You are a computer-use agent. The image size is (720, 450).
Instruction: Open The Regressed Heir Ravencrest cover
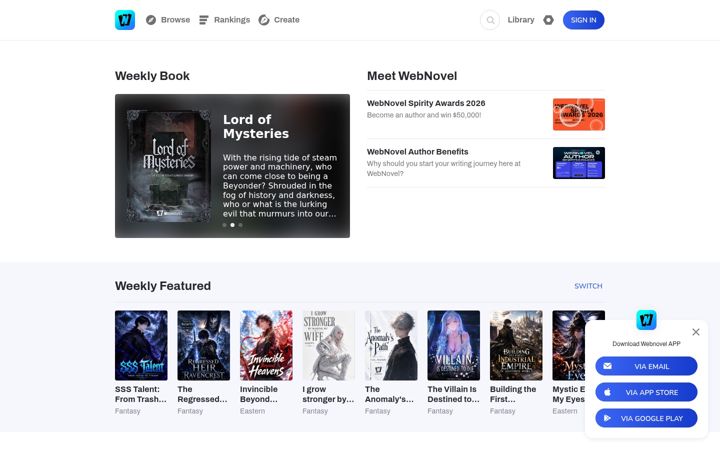click(203, 345)
